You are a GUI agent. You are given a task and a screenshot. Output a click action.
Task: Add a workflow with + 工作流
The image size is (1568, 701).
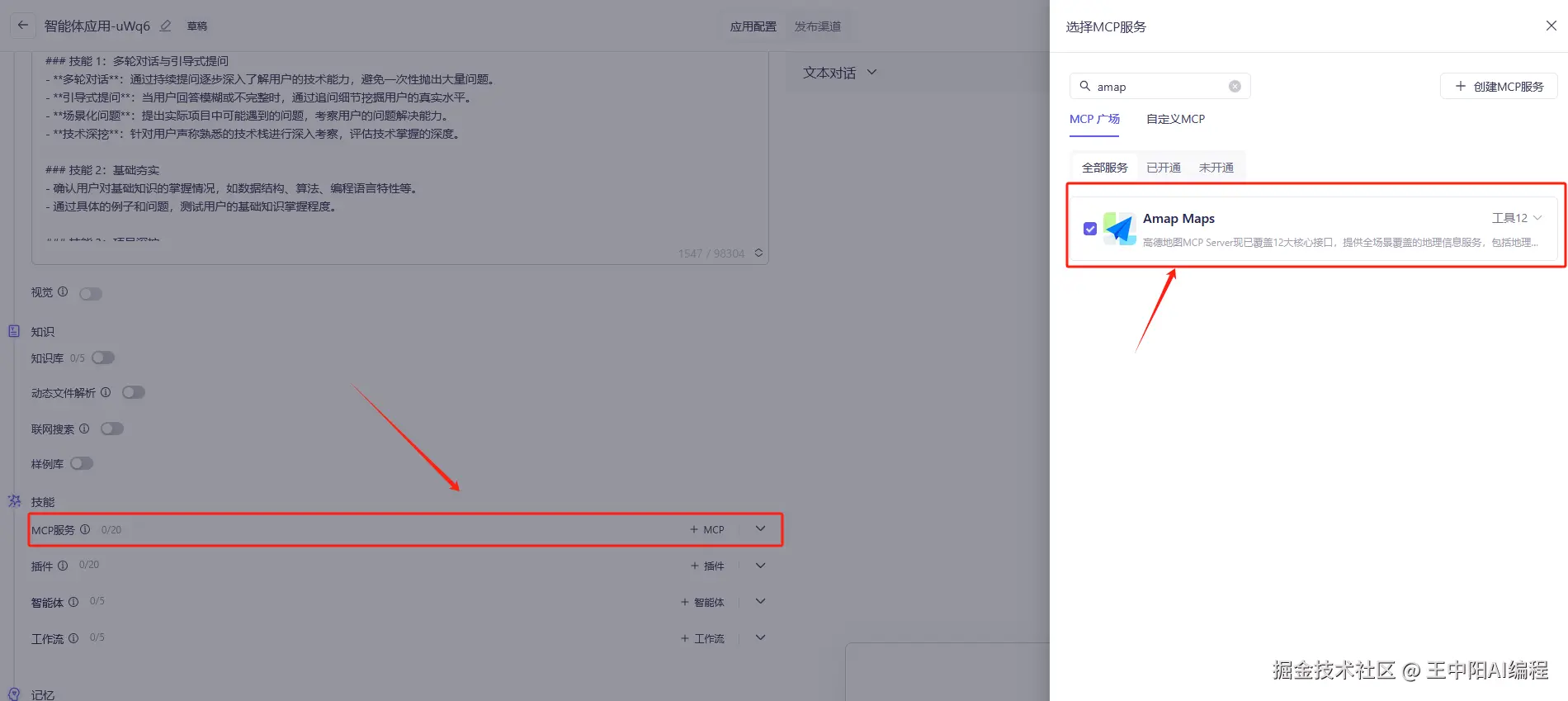[x=702, y=638]
